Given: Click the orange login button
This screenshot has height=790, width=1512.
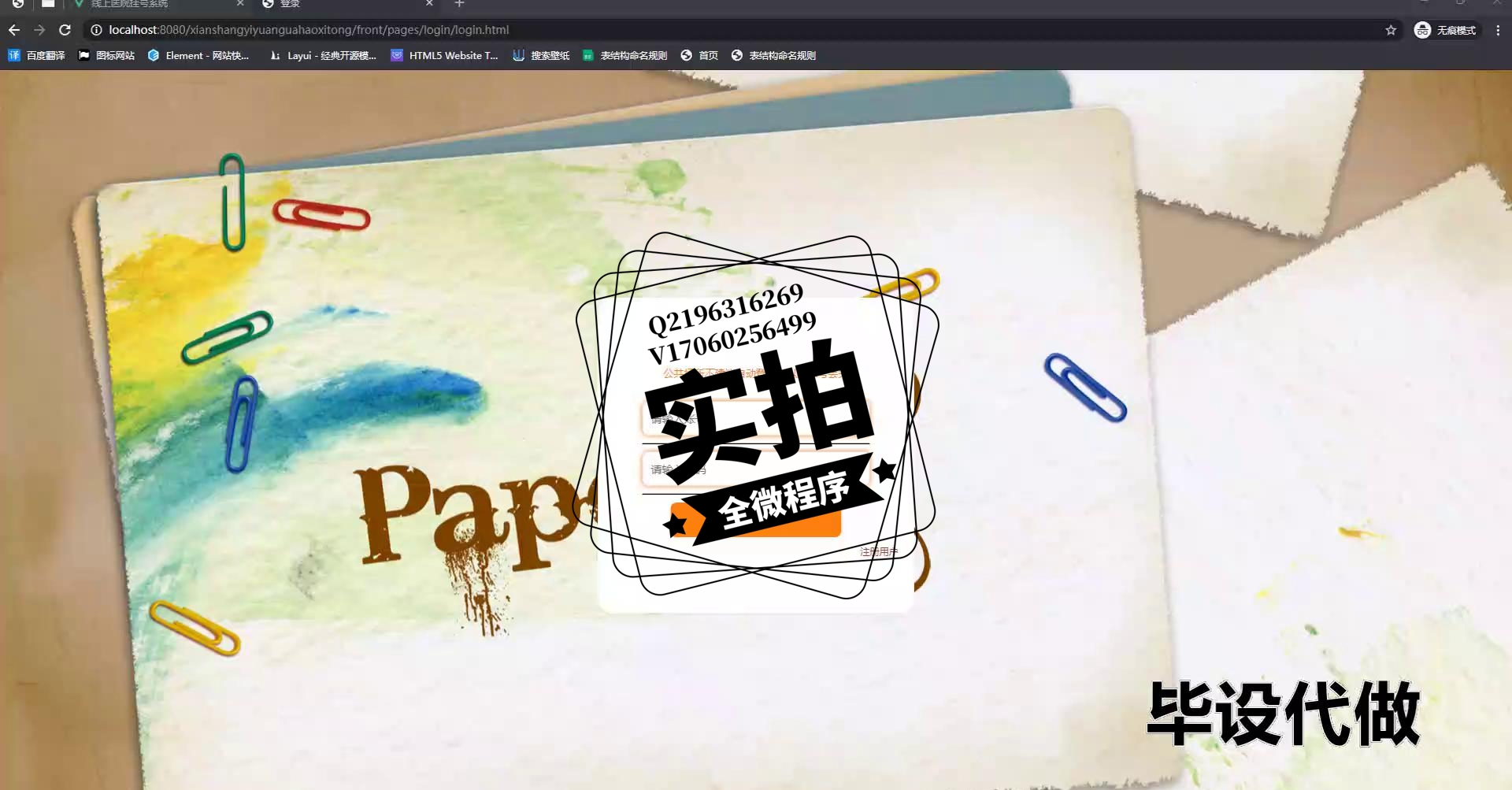Looking at the screenshot, I should coord(756,519).
